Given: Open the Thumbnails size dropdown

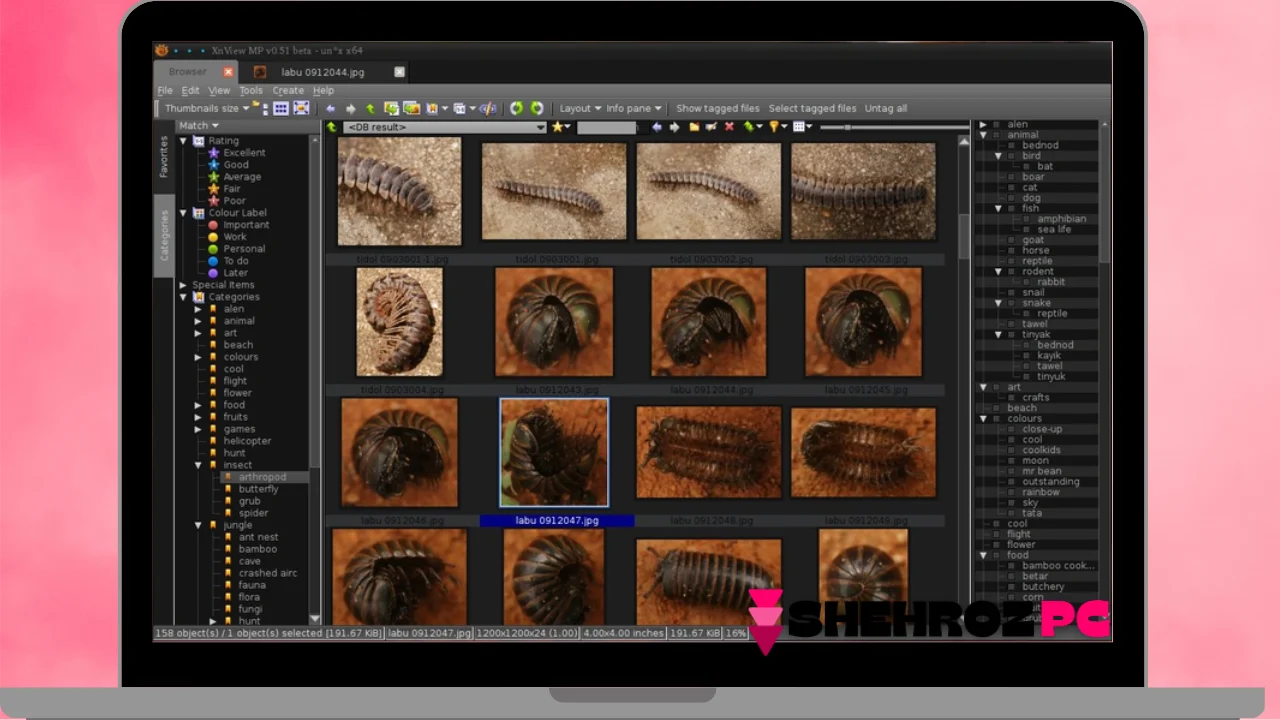Looking at the screenshot, I should [207, 108].
